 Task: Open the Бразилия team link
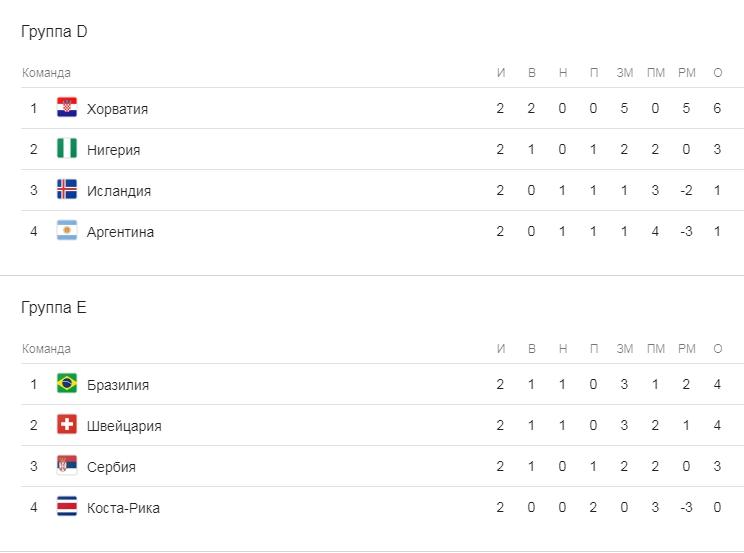(117, 385)
